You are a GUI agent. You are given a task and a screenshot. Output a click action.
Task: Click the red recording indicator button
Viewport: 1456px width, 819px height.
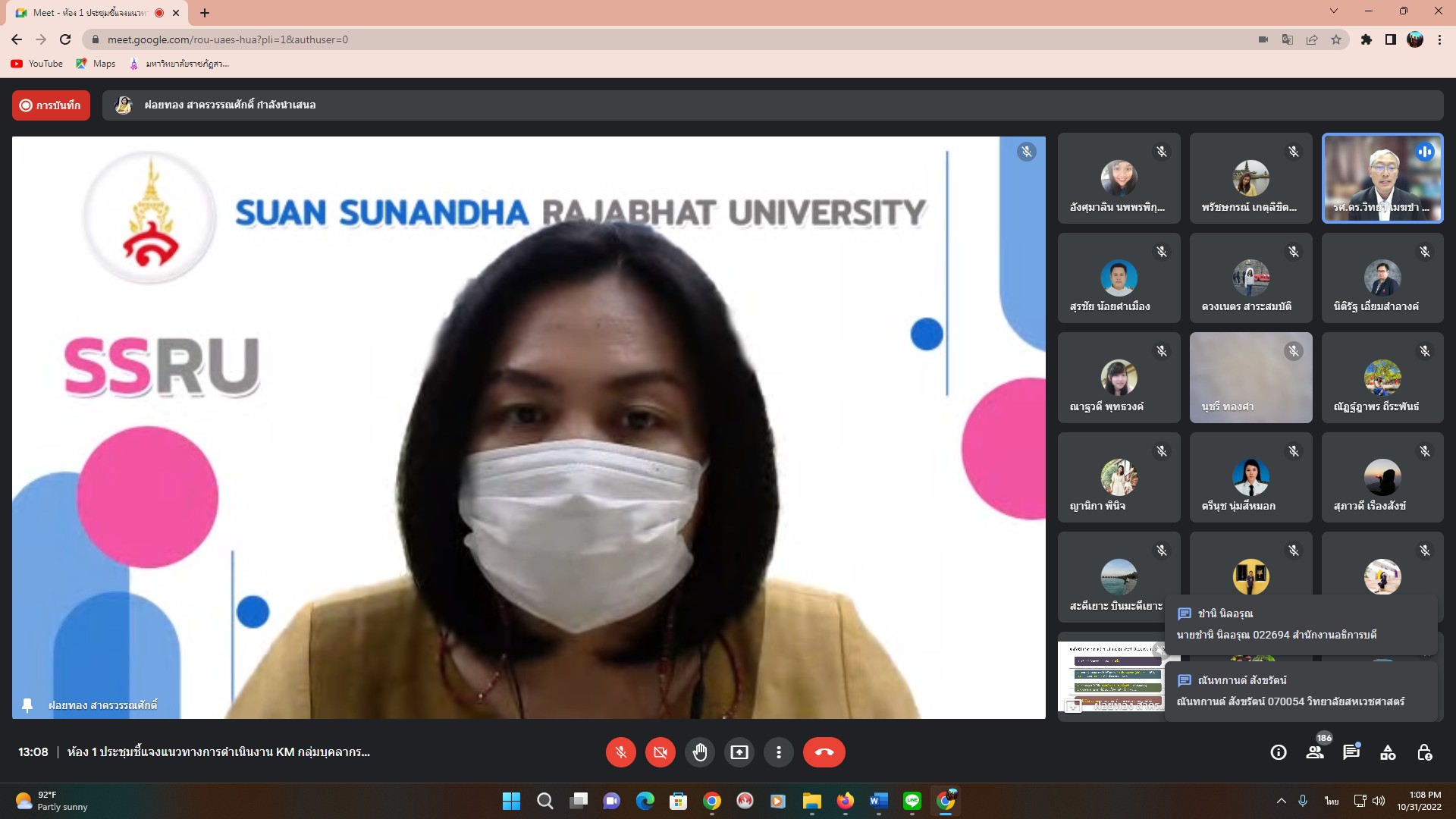(x=51, y=105)
